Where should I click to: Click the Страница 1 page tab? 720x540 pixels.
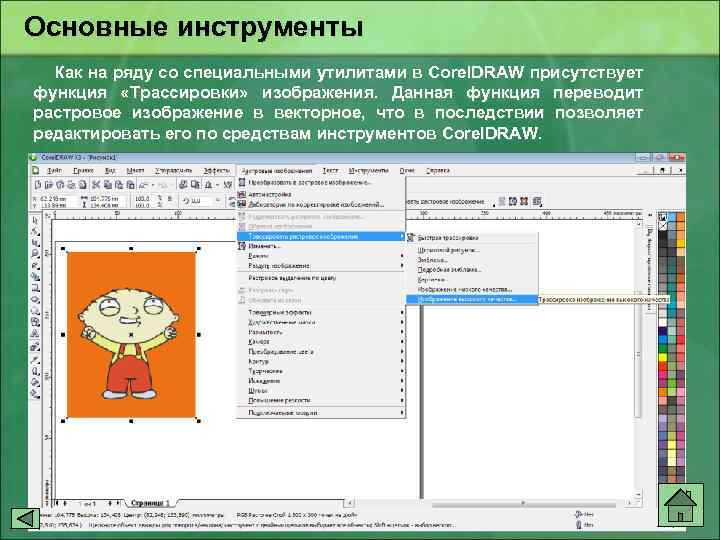tap(150, 503)
